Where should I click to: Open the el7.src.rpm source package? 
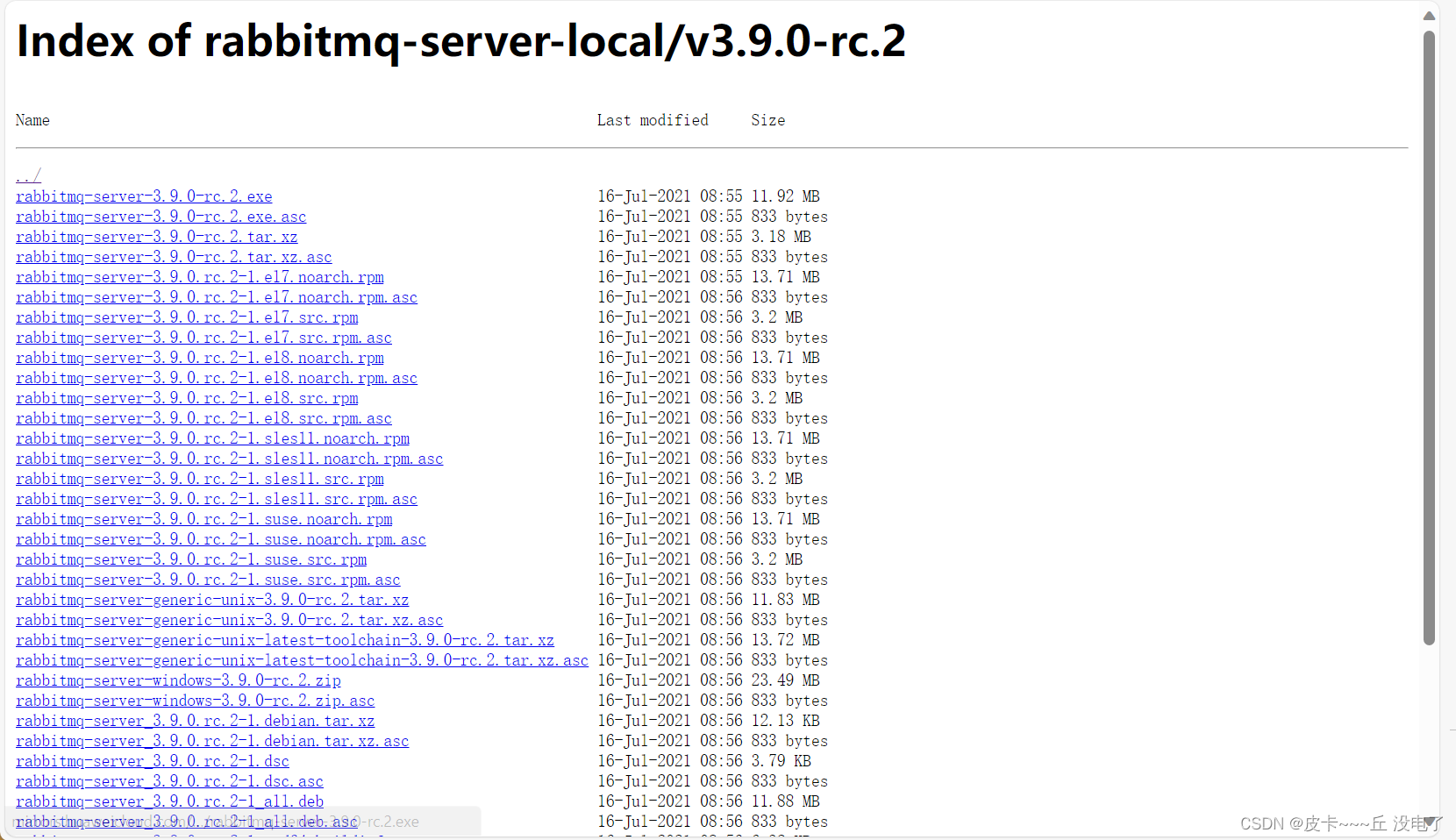tap(186, 317)
